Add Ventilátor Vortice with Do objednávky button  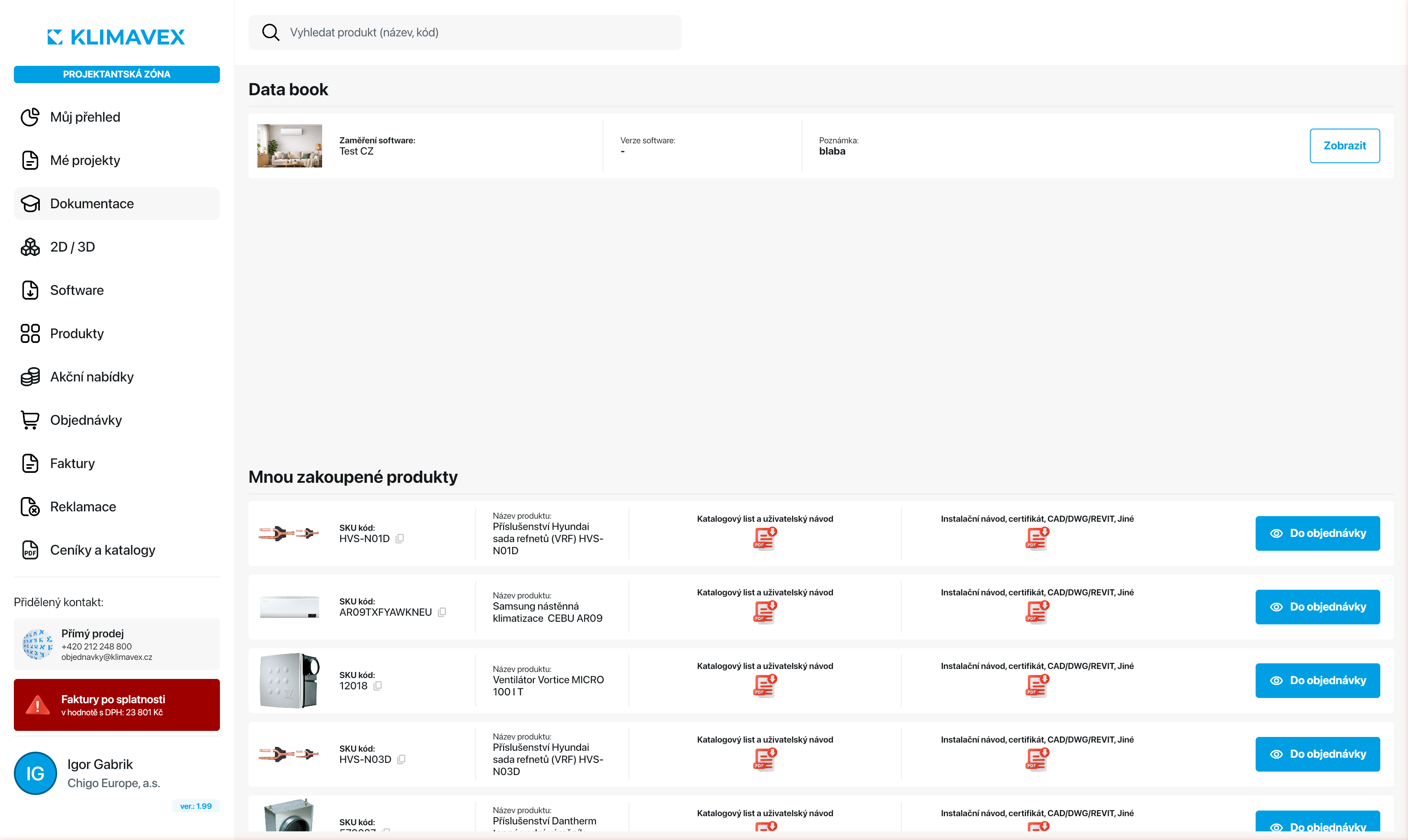pos(1318,680)
